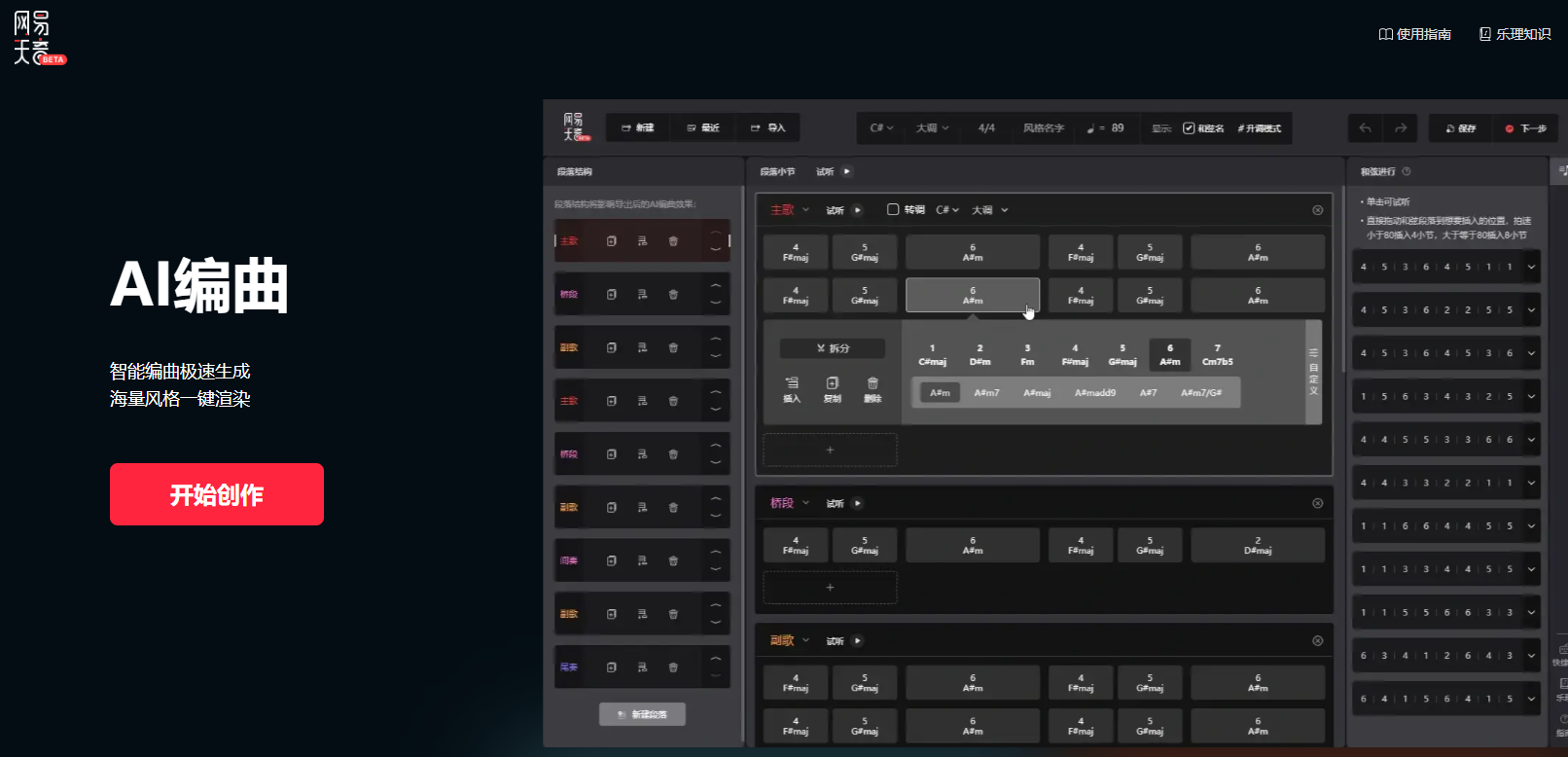Click the 保存 (save) button
This screenshot has width=1568, height=757.
coord(1461,128)
